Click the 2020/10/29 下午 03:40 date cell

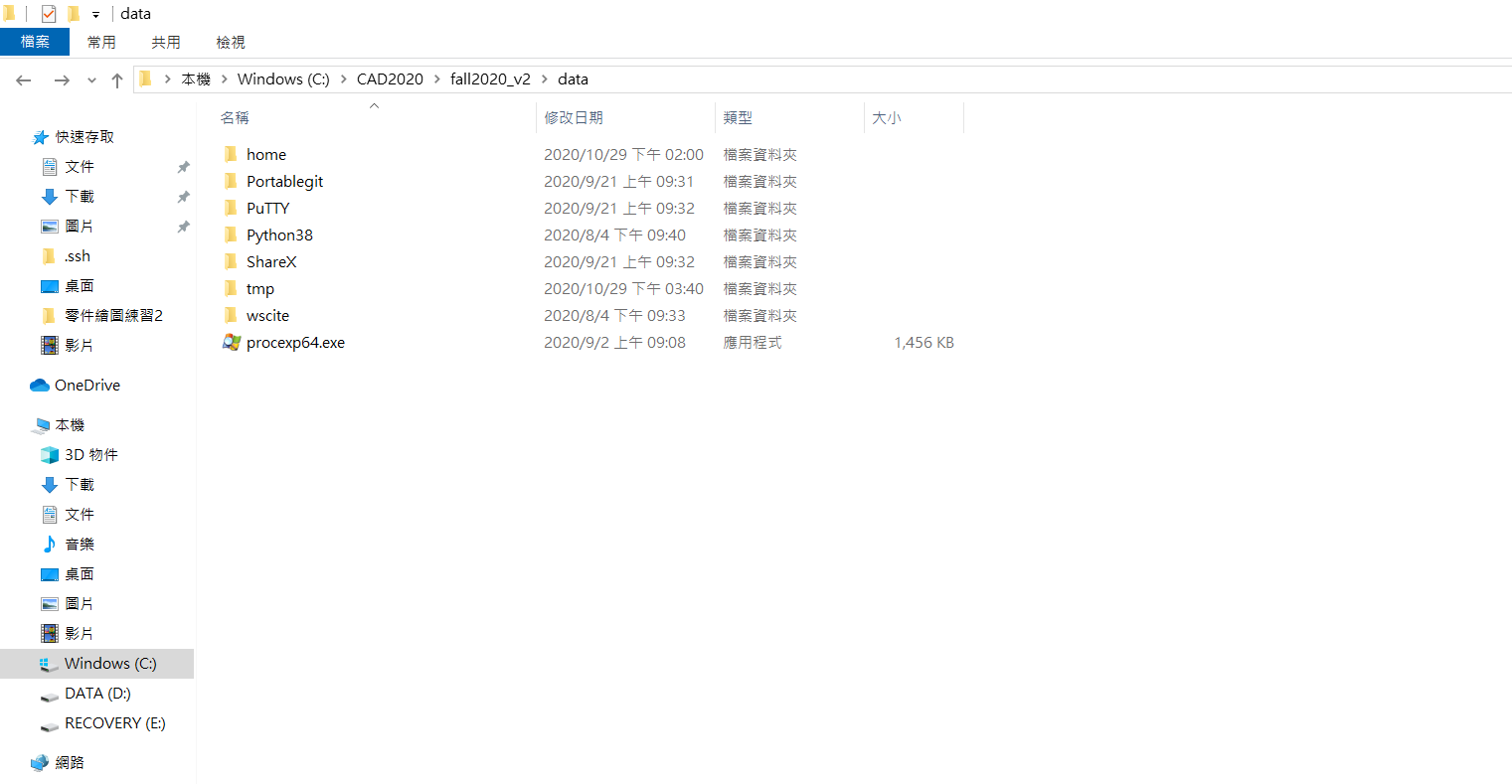pos(623,289)
